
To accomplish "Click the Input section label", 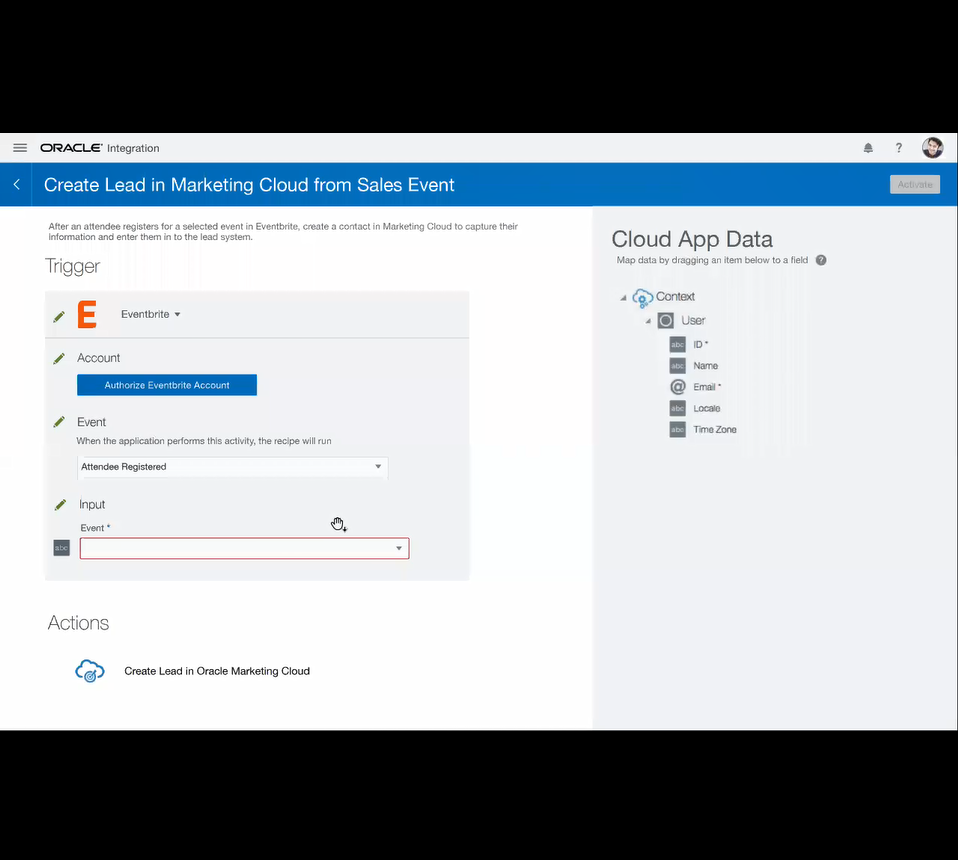I will 92,505.
